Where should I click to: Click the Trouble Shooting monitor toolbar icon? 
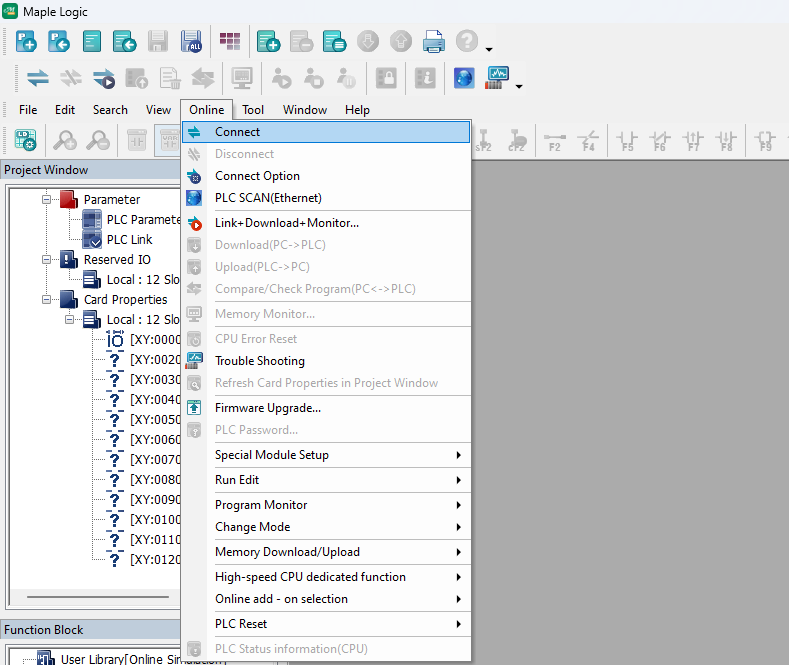497,78
